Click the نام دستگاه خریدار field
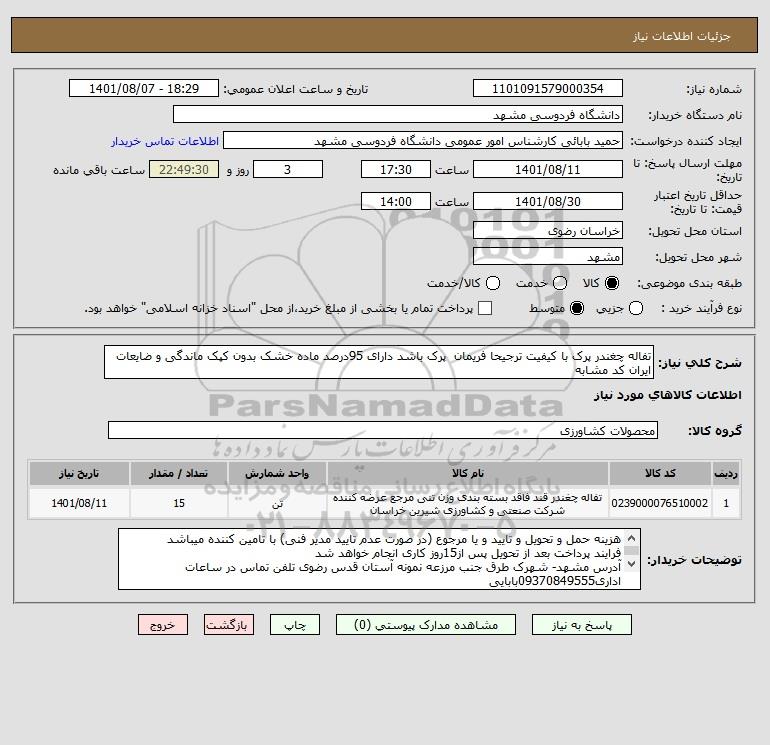The height and width of the screenshot is (745, 770). click(398, 114)
